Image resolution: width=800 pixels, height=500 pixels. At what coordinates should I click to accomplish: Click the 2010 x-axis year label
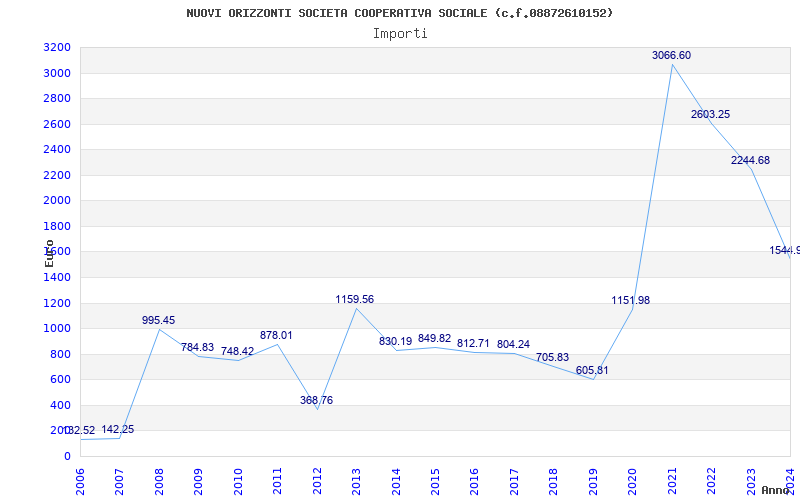(x=238, y=481)
